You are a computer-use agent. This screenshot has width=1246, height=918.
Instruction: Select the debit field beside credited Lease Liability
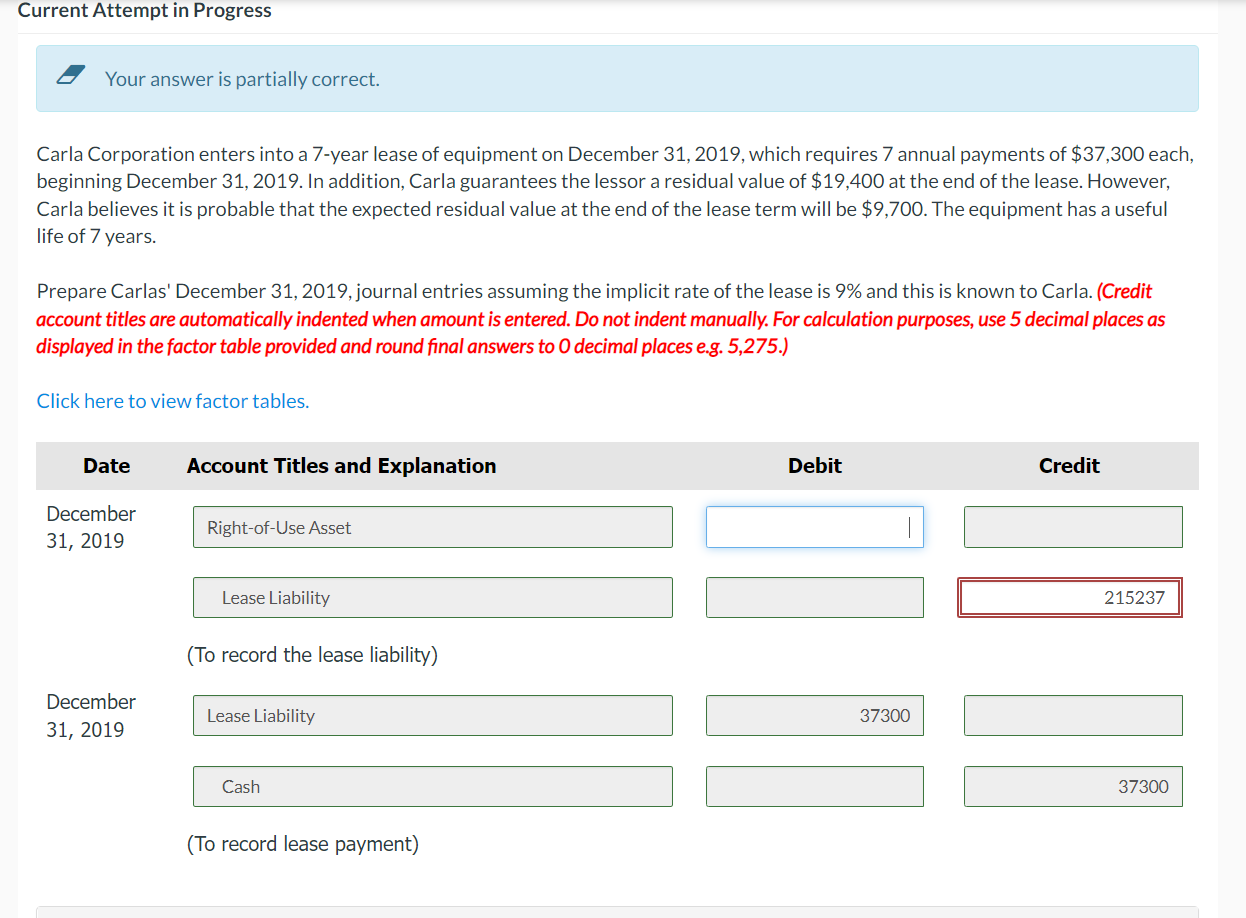[x=815, y=597]
